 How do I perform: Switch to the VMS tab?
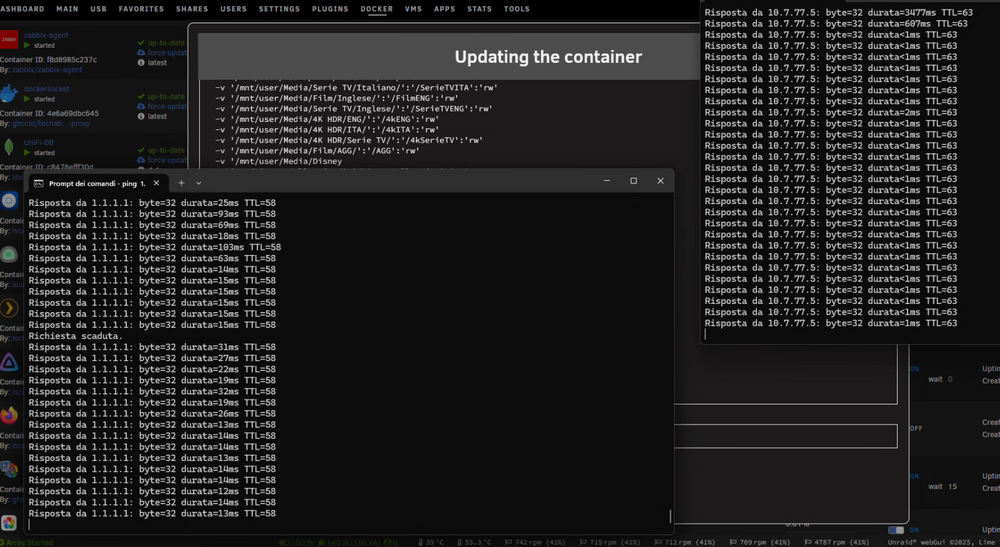413,9
